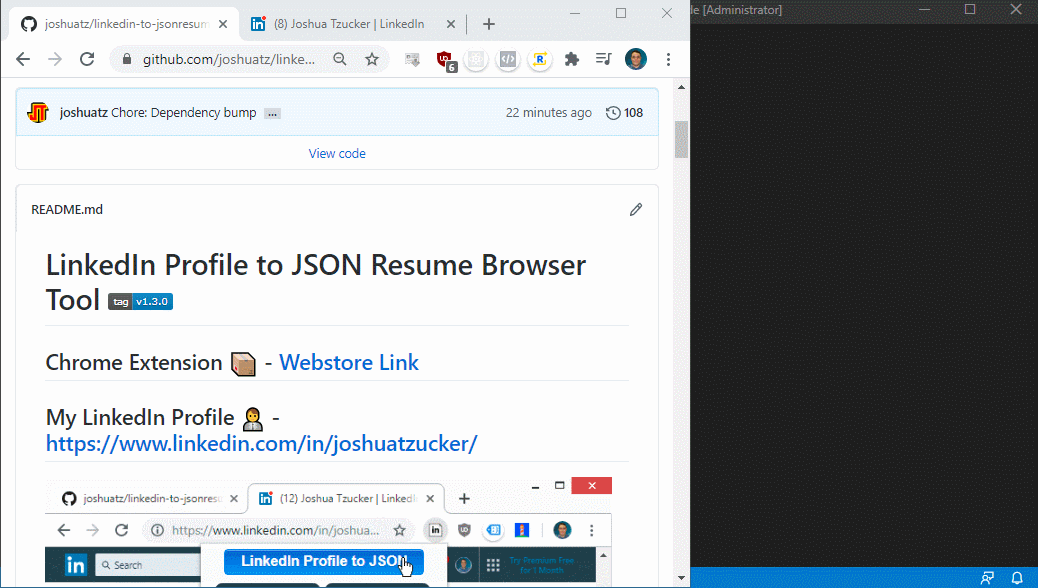
Task: Click the 'Chrome Extension' heading text
Action: coord(134,363)
